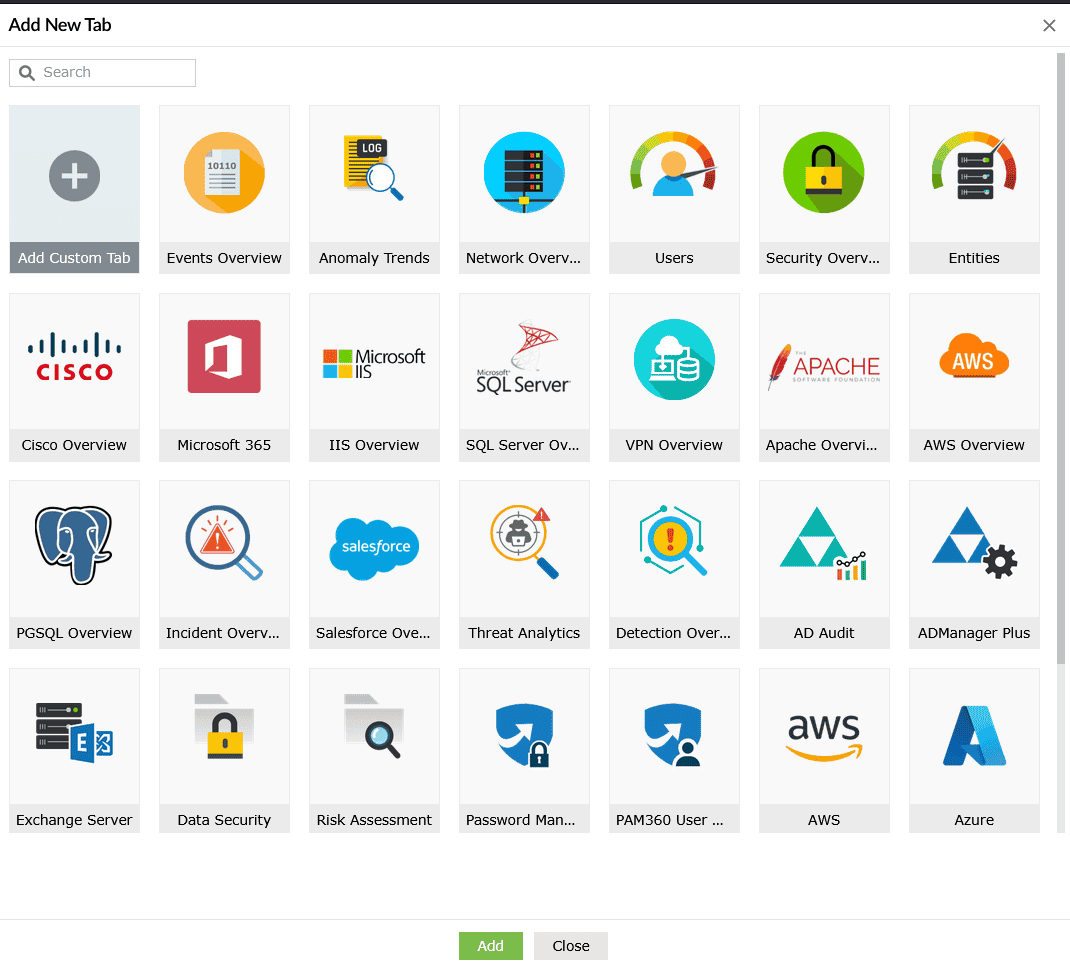
Task: Select the SQL Server Overview tile
Action: click(x=524, y=377)
